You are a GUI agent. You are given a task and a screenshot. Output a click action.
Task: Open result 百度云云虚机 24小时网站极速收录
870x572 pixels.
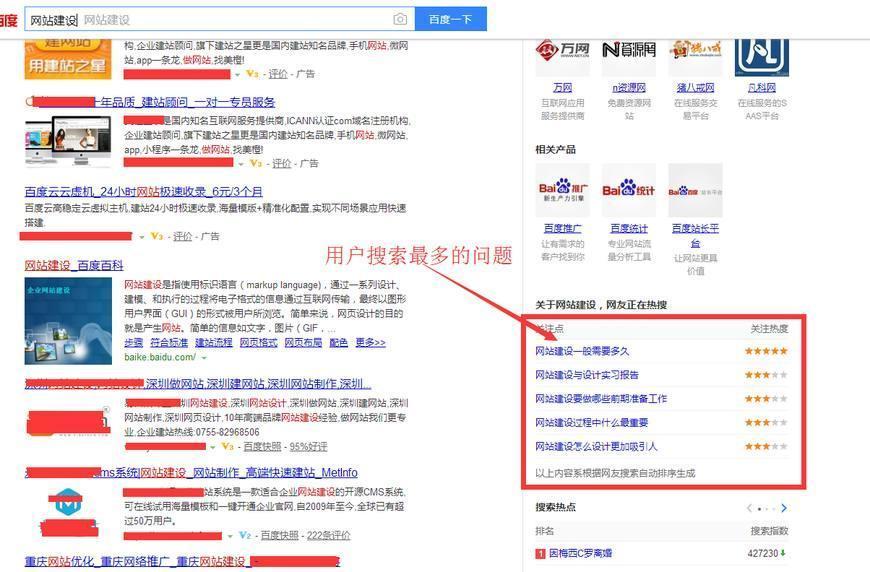[x=143, y=192]
